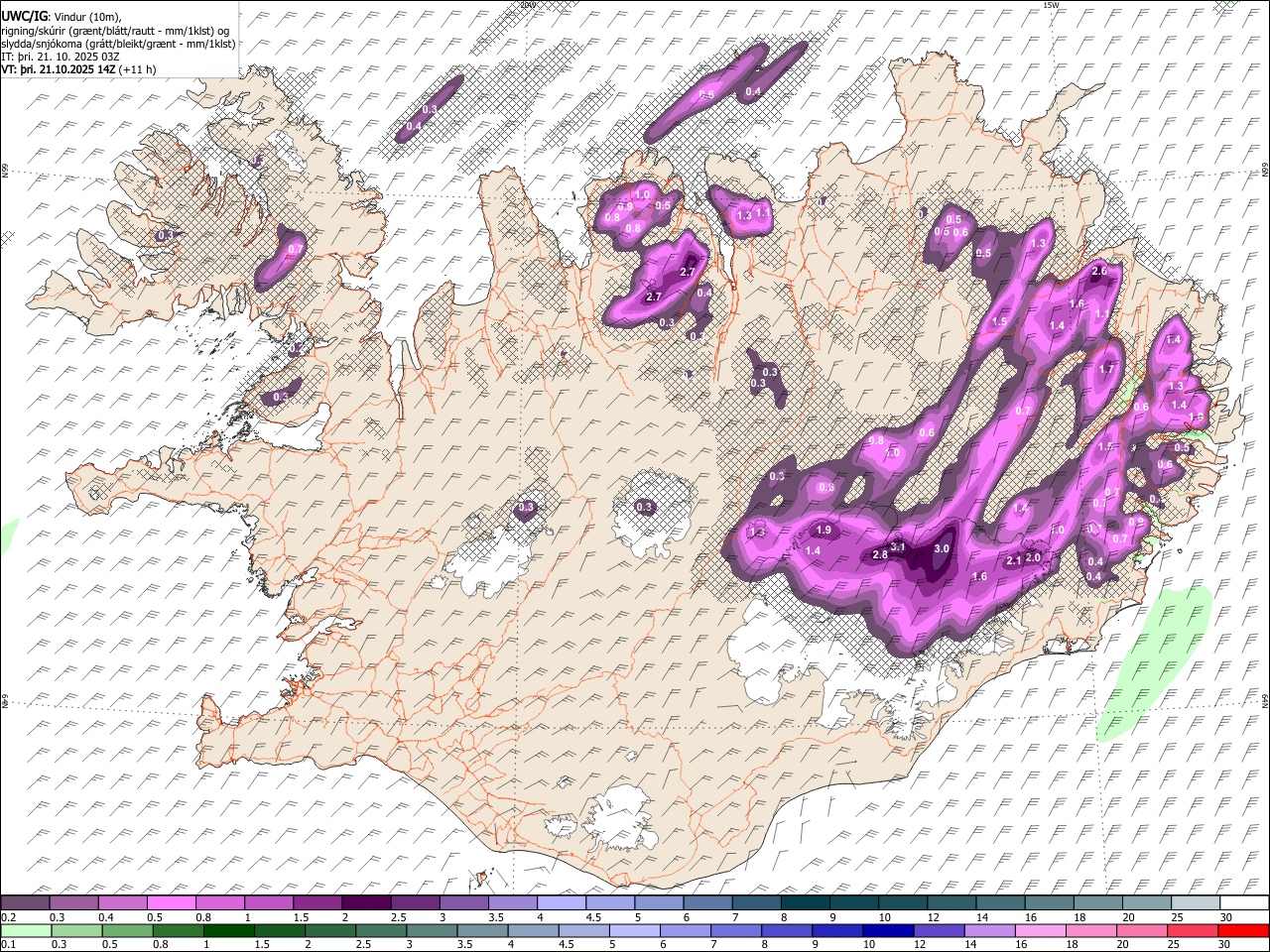Viewport: 1270px width, 952px height.
Task: Click the '1.9' precipitation value on the map
Action: point(824,531)
